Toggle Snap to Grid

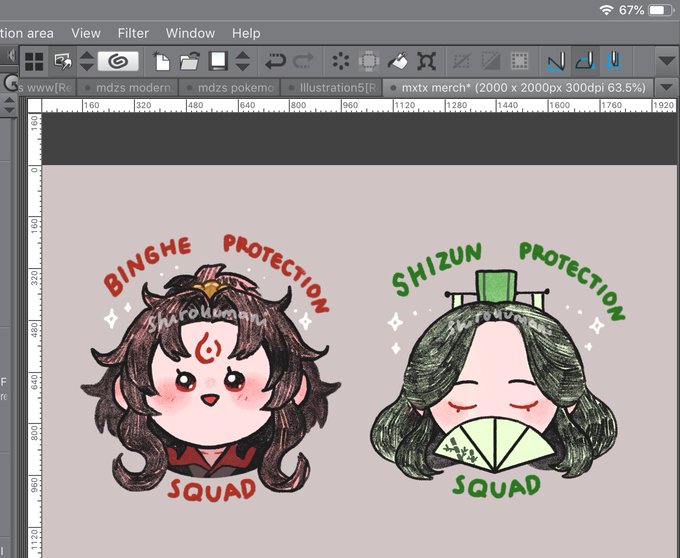[x=614, y=61]
